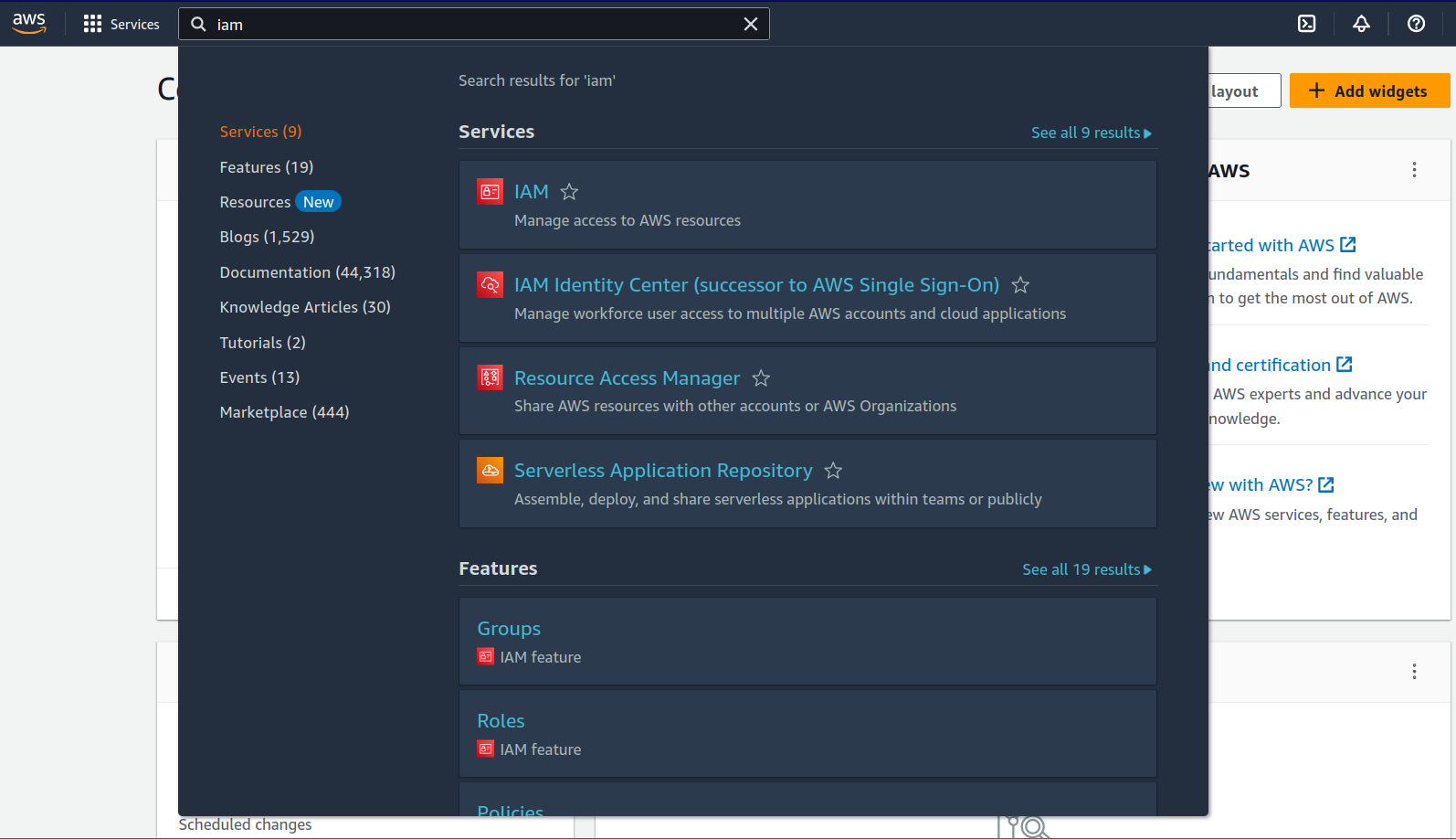Click the search field containing 'iam'
Screen dimensions: 1456x839
point(474,24)
